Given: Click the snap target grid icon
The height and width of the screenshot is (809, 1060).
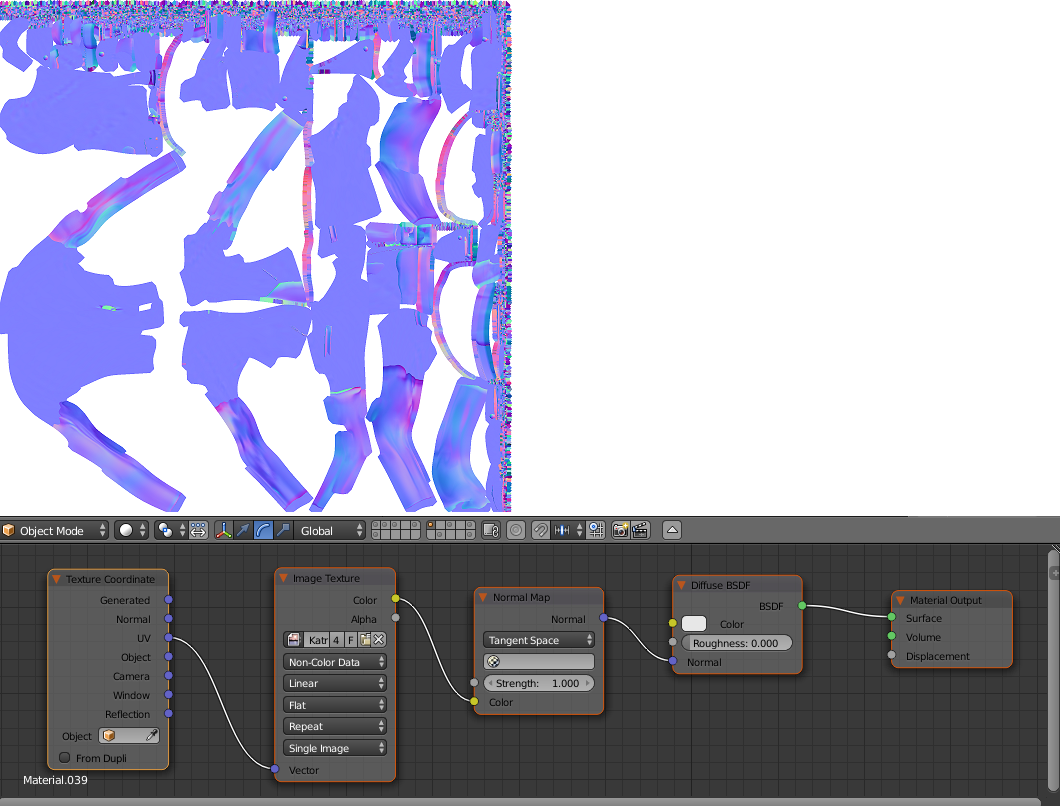Looking at the screenshot, I should [x=596, y=531].
